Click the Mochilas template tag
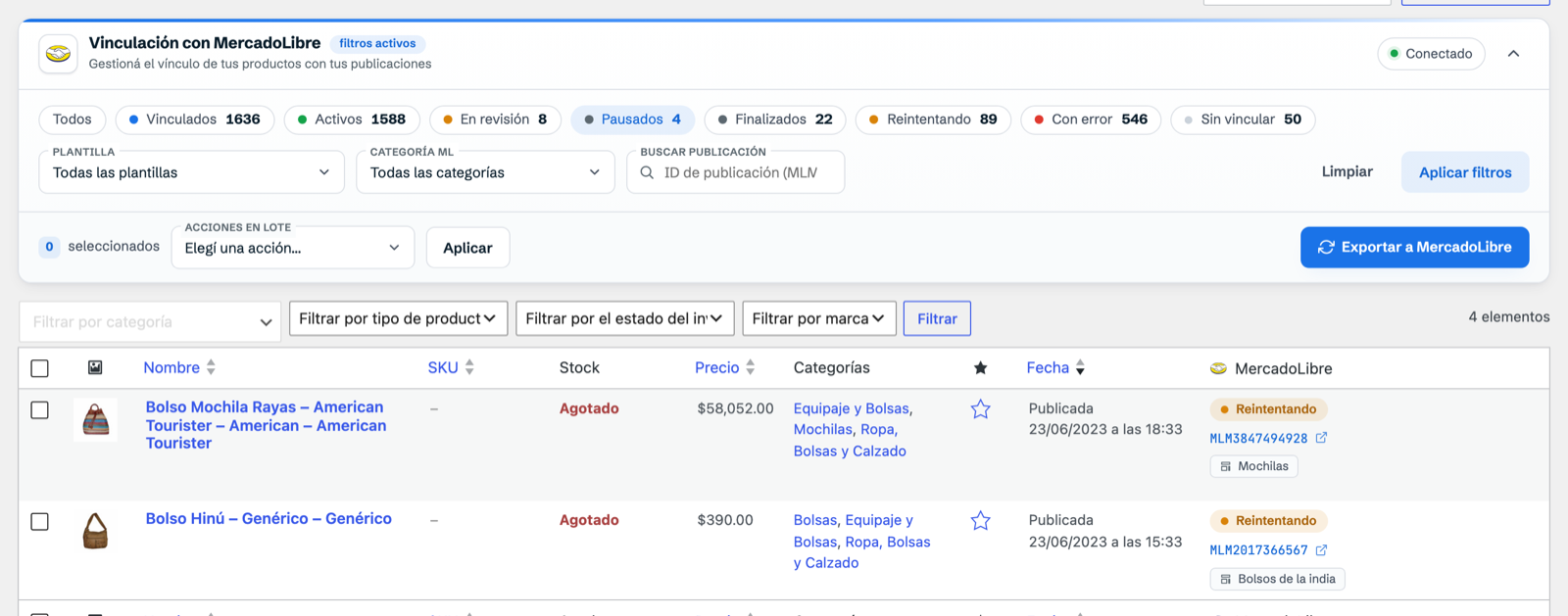 [1253, 466]
